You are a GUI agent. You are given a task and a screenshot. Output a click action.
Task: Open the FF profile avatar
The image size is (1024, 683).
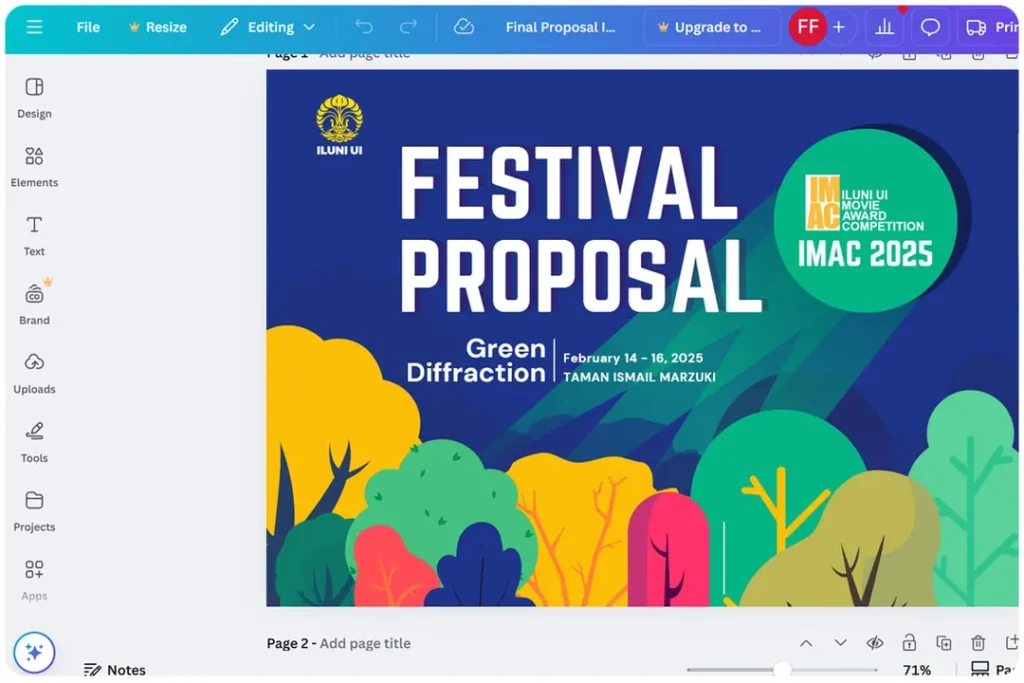click(x=808, y=27)
